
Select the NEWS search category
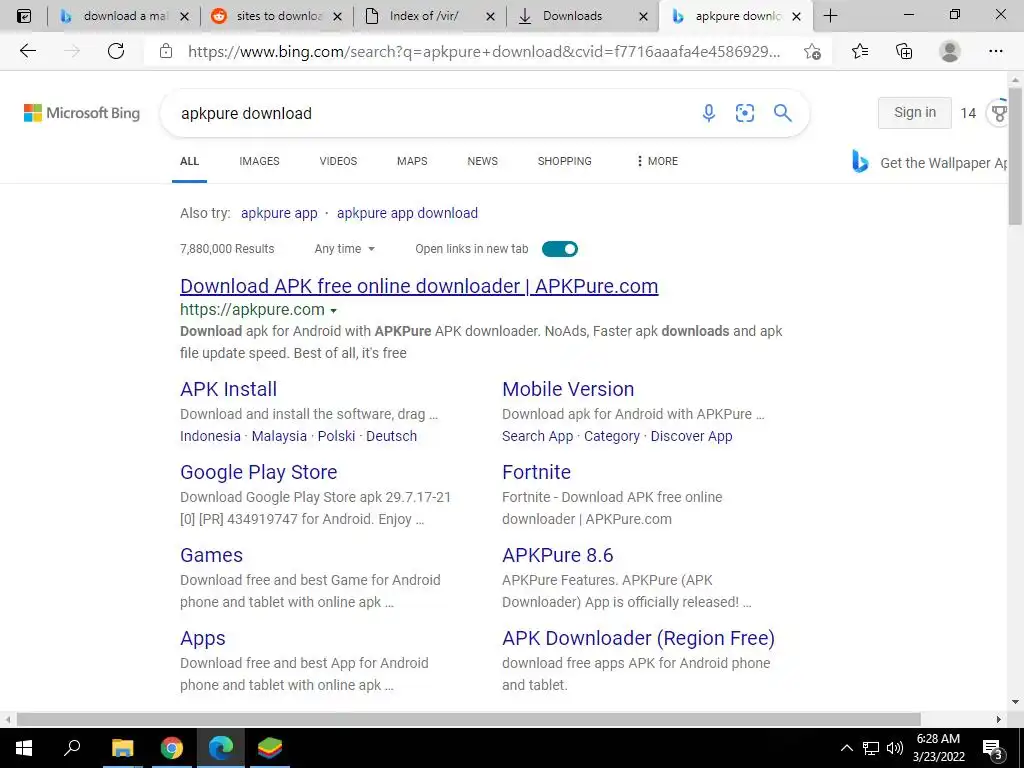point(483,161)
